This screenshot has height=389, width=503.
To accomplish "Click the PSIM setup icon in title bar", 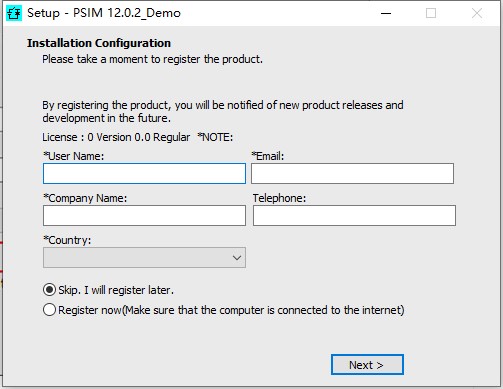I will pyautogui.click(x=14, y=13).
